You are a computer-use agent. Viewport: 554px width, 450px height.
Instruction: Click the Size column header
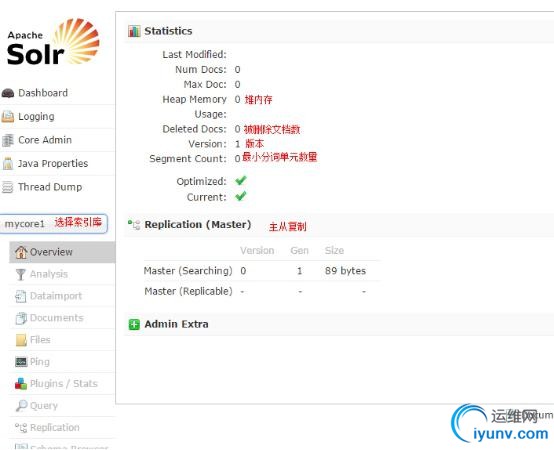click(x=334, y=250)
